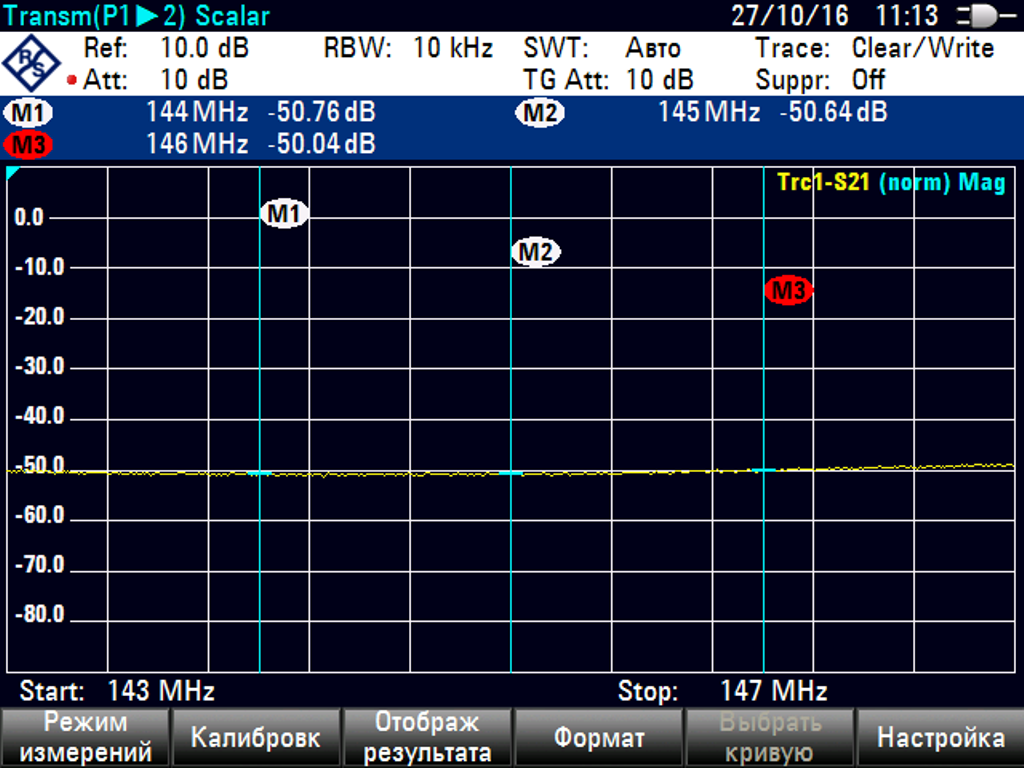Select the red M3 marker badge in header
1024x768 pixels.
pyautogui.click(x=30, y=145)
